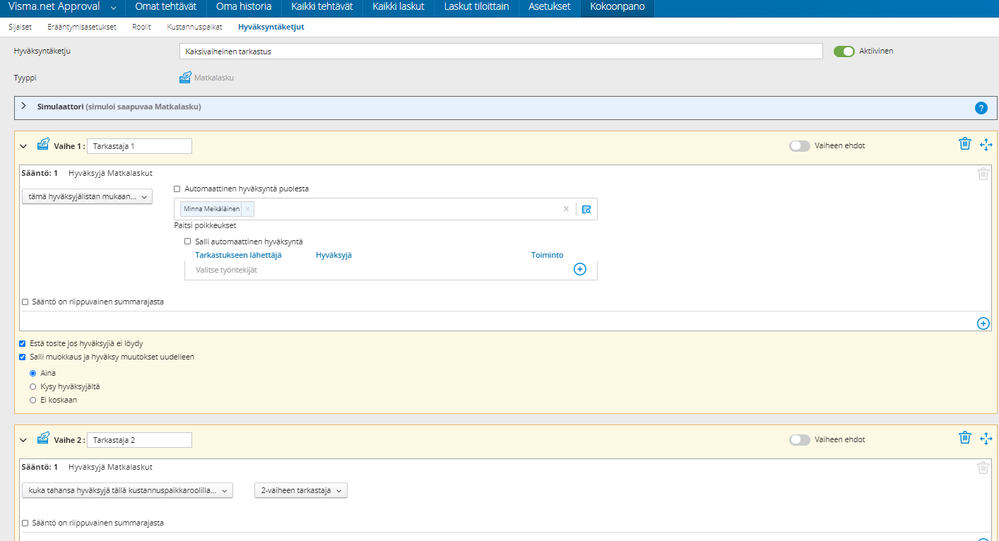Click the Tarkastukseen lähettäjä column header
This screenshot has height=541, width=999.
[x=238, y=255]
